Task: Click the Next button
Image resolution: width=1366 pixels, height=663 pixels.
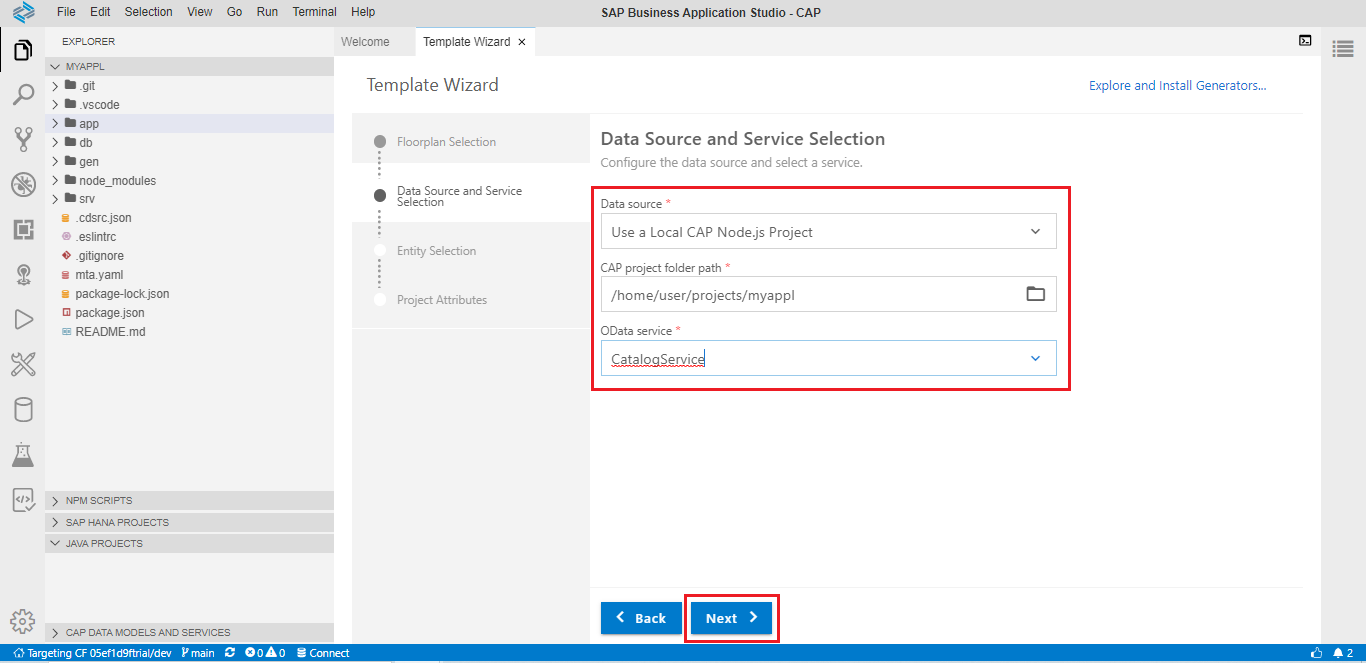Action: [x=732, y=618]
